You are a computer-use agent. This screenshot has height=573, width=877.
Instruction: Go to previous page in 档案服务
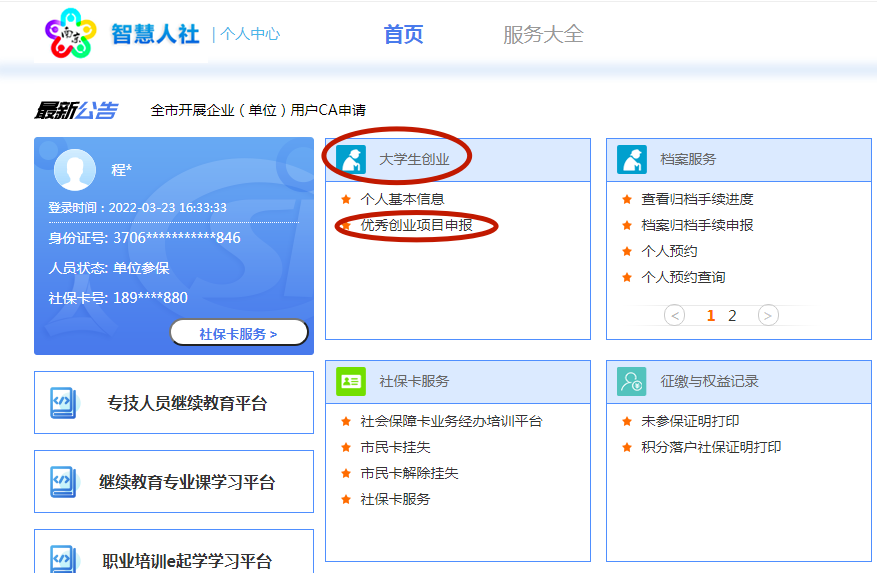coord(674,316)
